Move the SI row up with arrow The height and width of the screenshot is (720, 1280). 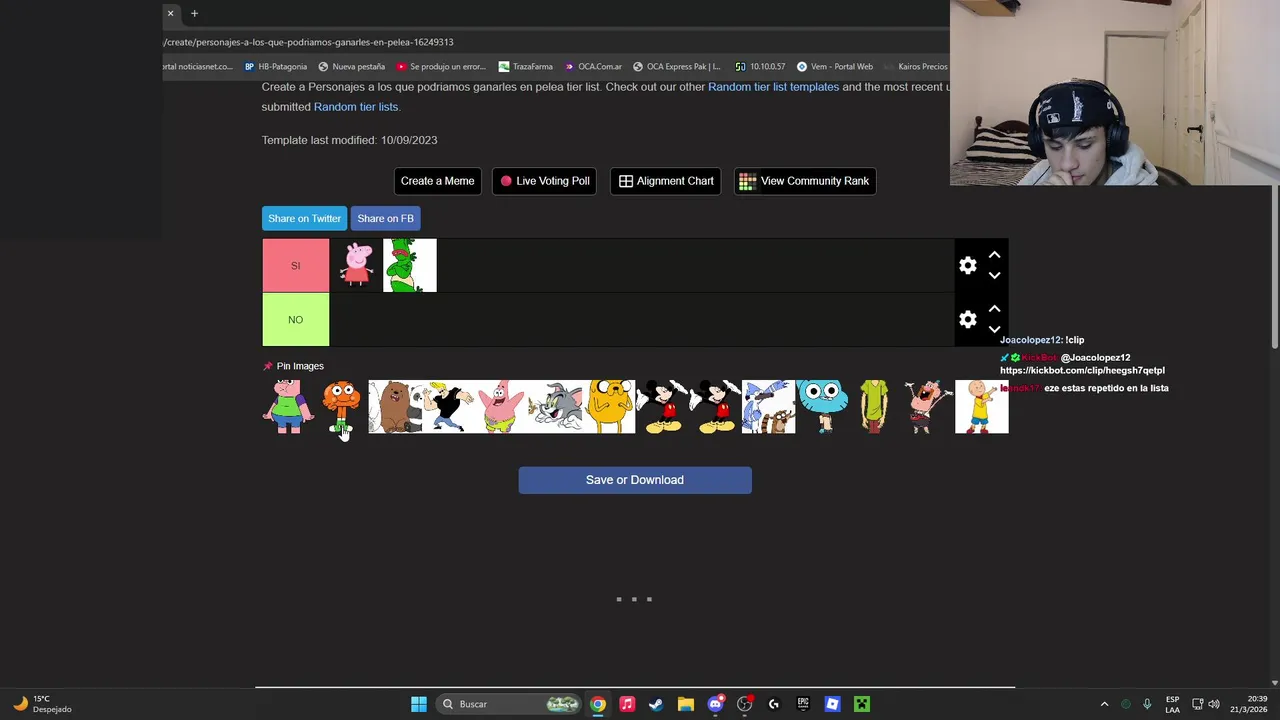pyautogui.click(x=994, y=256)
